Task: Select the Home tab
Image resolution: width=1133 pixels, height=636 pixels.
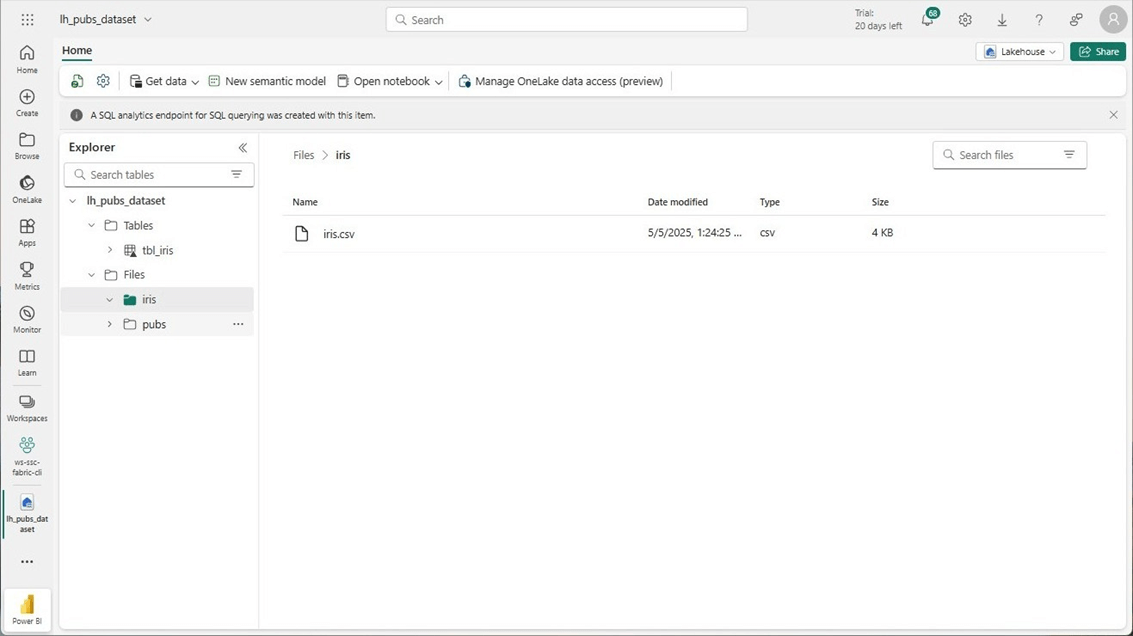Action: pos(77,51)
